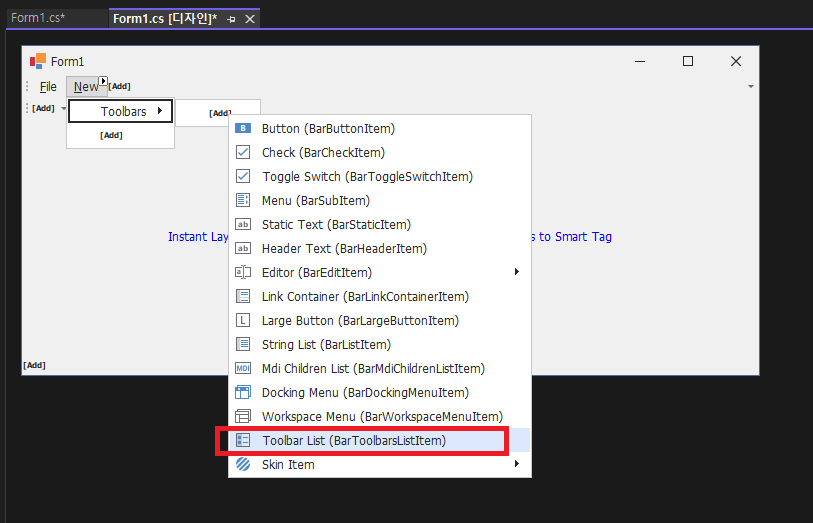Click [Add] on the second toolbar row
The height and width of the screenshot is (523, 813).
click(43, 108)
